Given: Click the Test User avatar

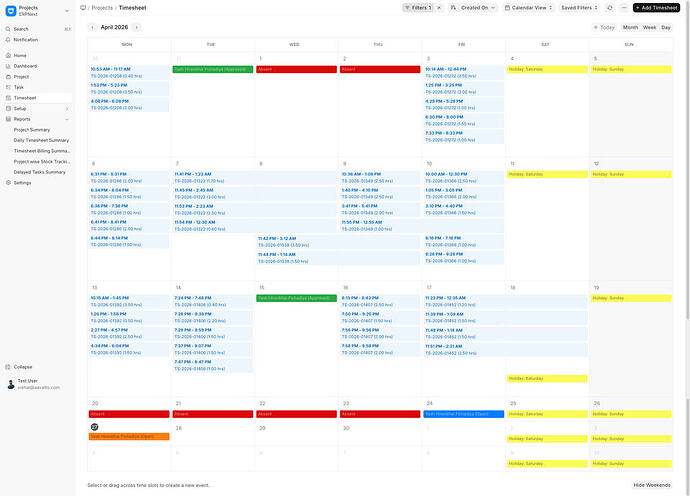Looking at the screenshot, I should pos(11,384).
